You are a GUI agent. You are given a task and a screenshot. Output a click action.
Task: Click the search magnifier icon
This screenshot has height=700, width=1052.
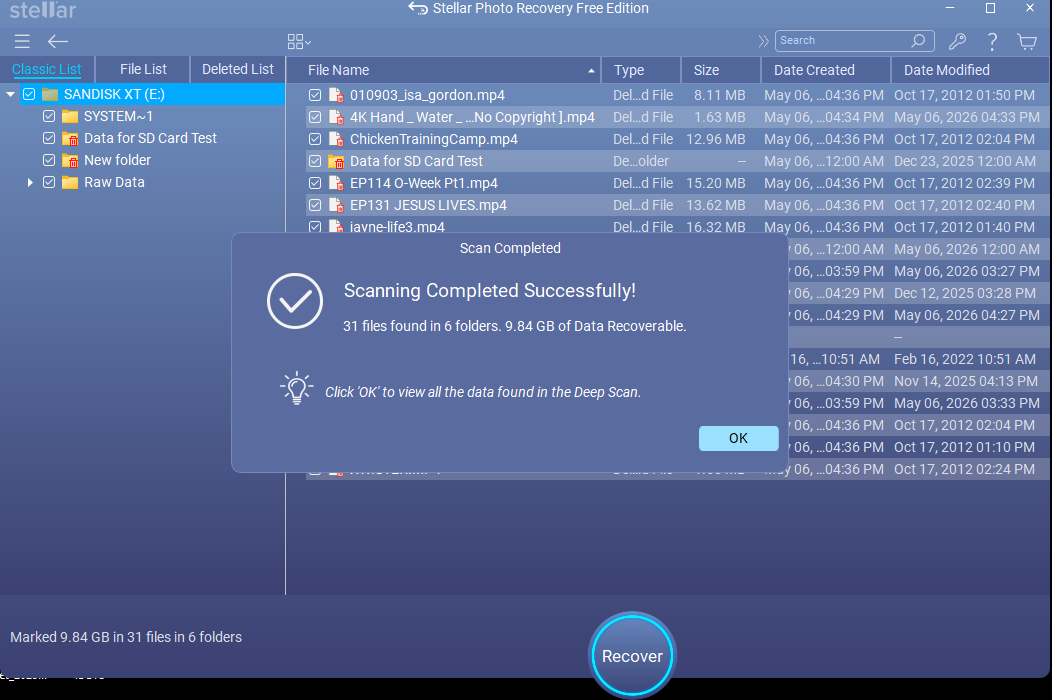click(x=918, y=41)
